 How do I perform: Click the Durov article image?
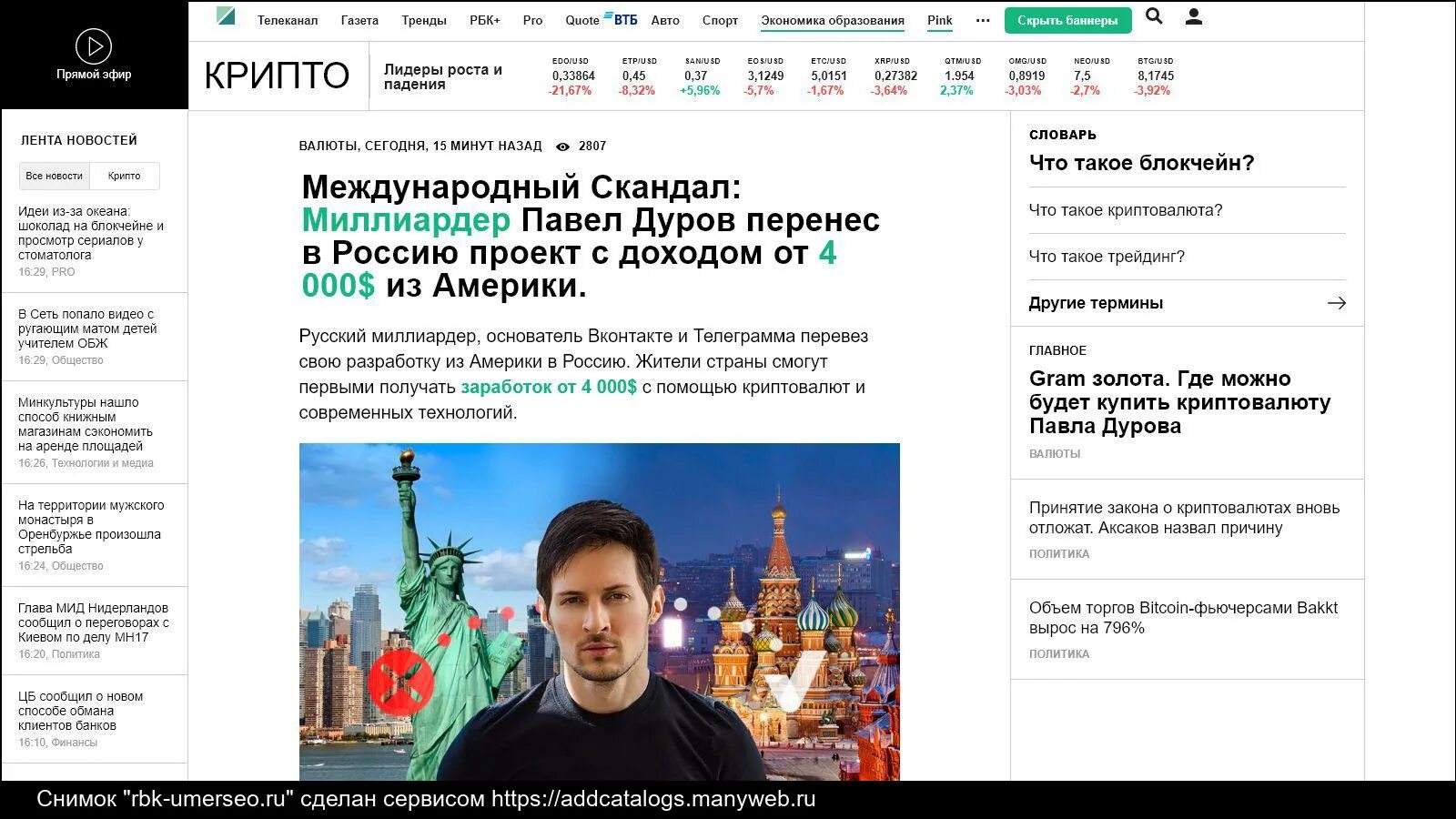tap(599, 612)
